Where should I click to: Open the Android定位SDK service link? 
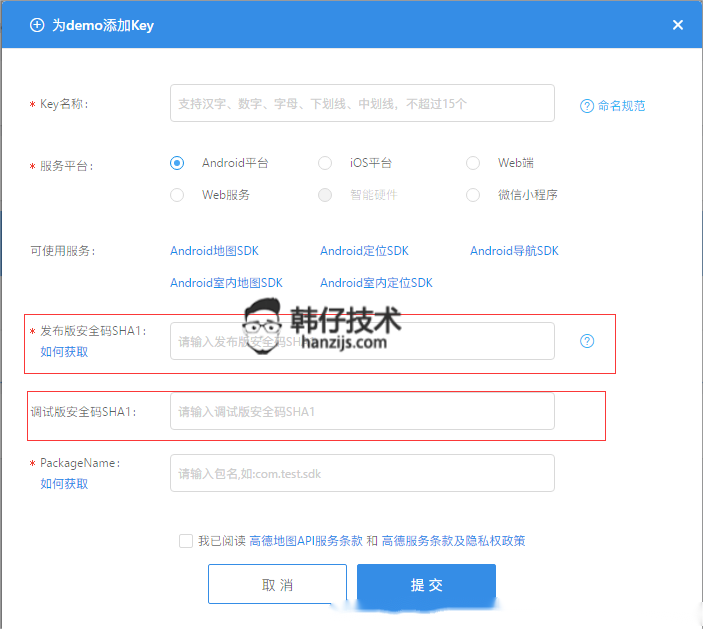[364, 251]
